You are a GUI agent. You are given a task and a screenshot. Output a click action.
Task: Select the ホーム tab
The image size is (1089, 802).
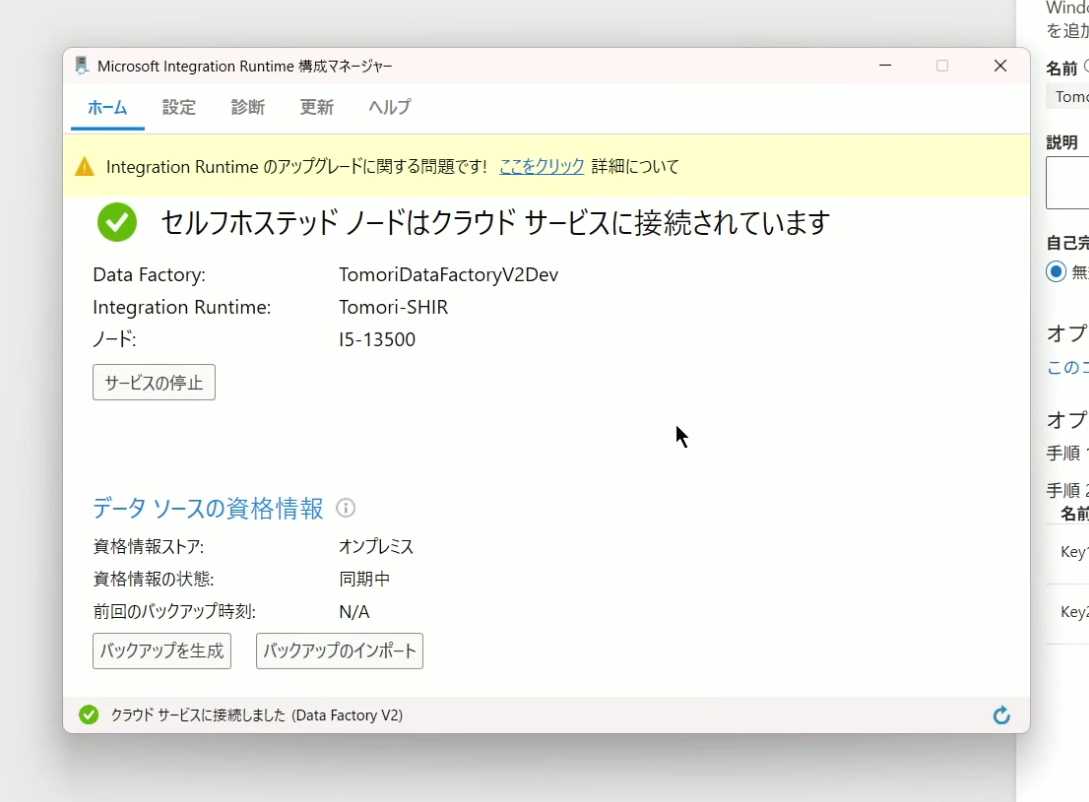click(107, 108)
